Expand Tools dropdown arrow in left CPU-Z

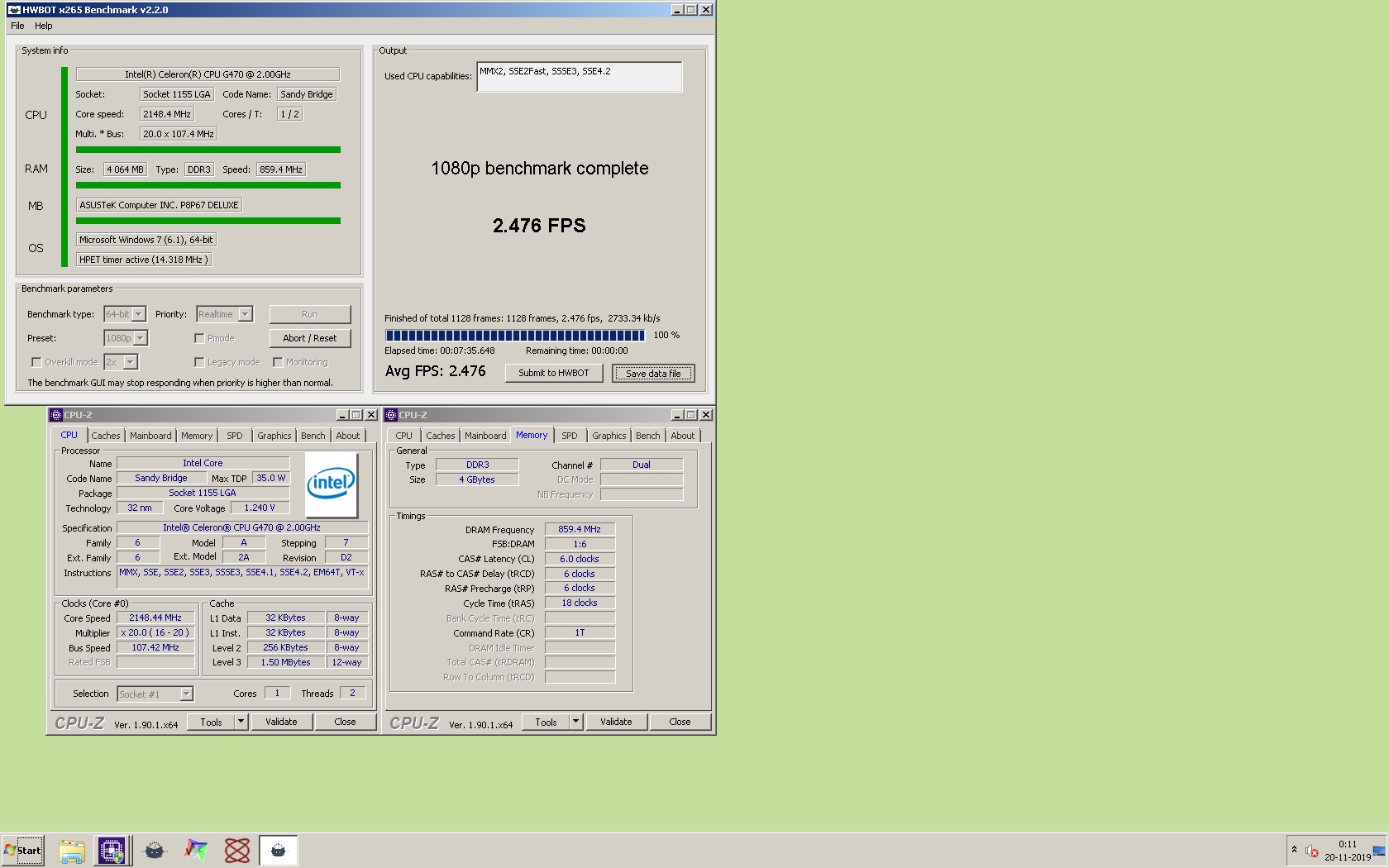tap(241, 722)
